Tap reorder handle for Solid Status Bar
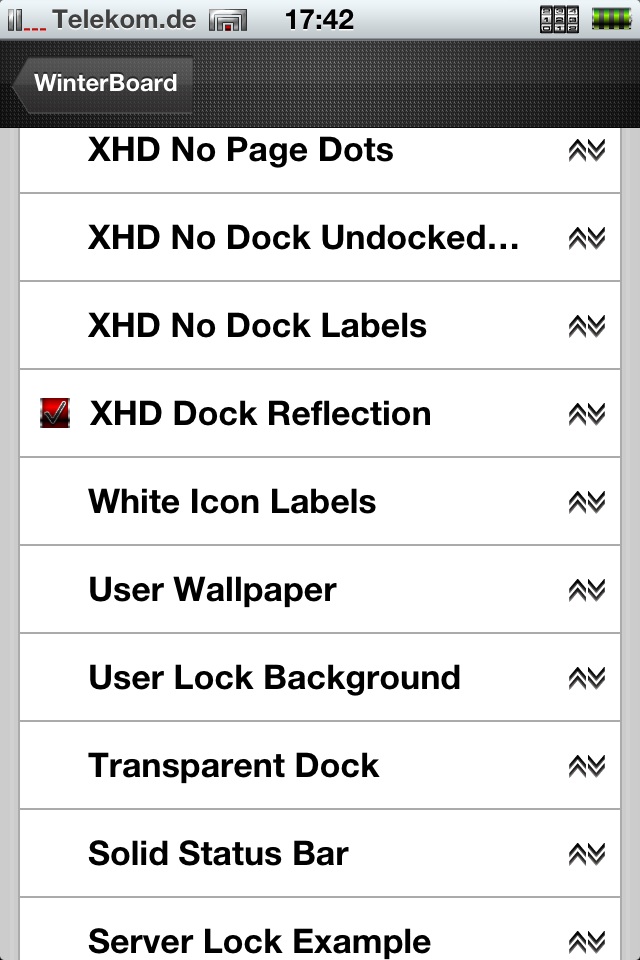 tap(586, 854)
